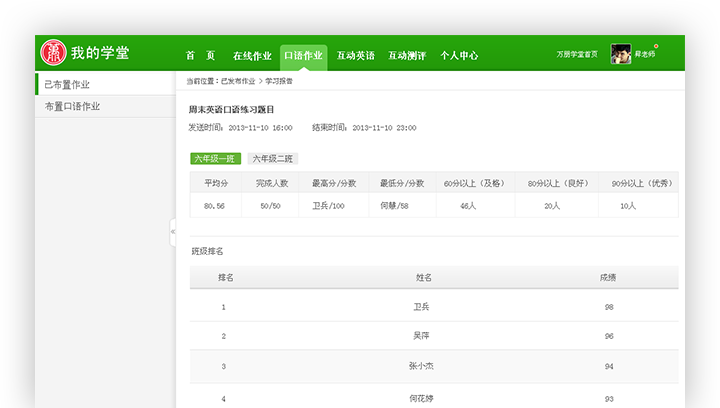720x408 pixels.
Task: Navigate to 个人中心
Action: (459, 56)
